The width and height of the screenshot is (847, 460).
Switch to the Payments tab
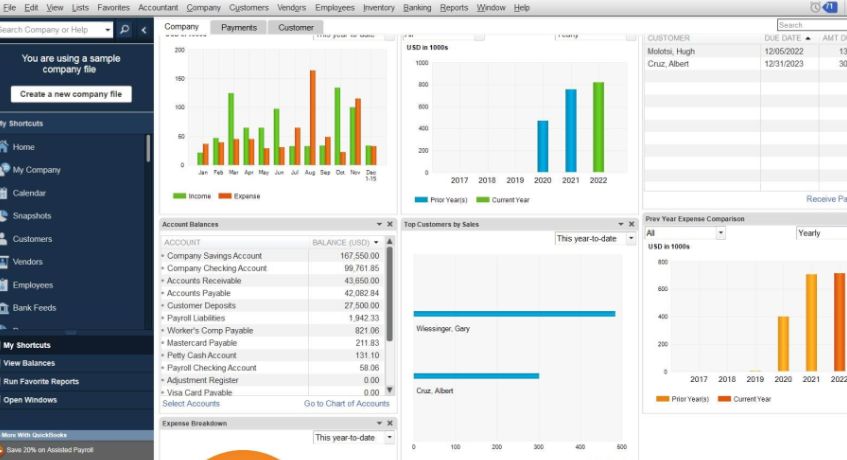tap(239, 27)
